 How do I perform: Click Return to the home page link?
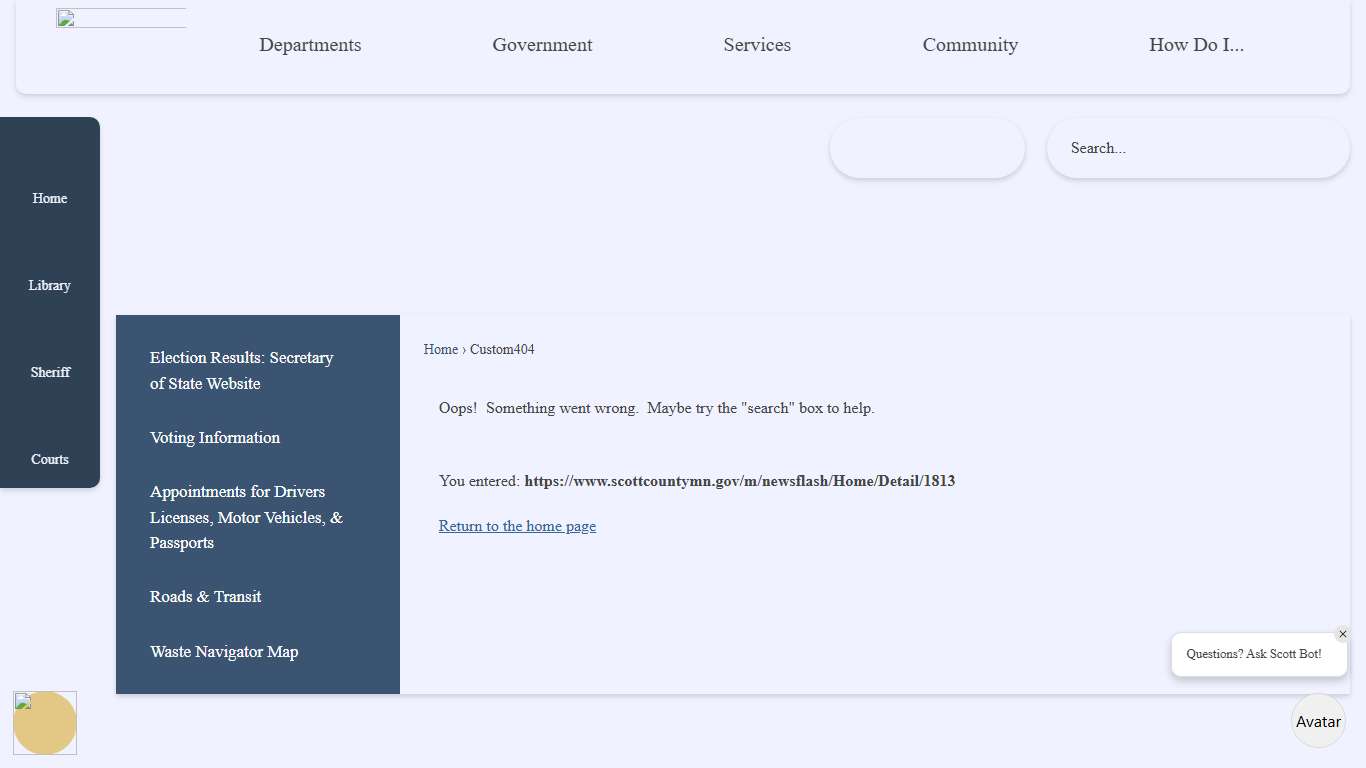point(517,526)
